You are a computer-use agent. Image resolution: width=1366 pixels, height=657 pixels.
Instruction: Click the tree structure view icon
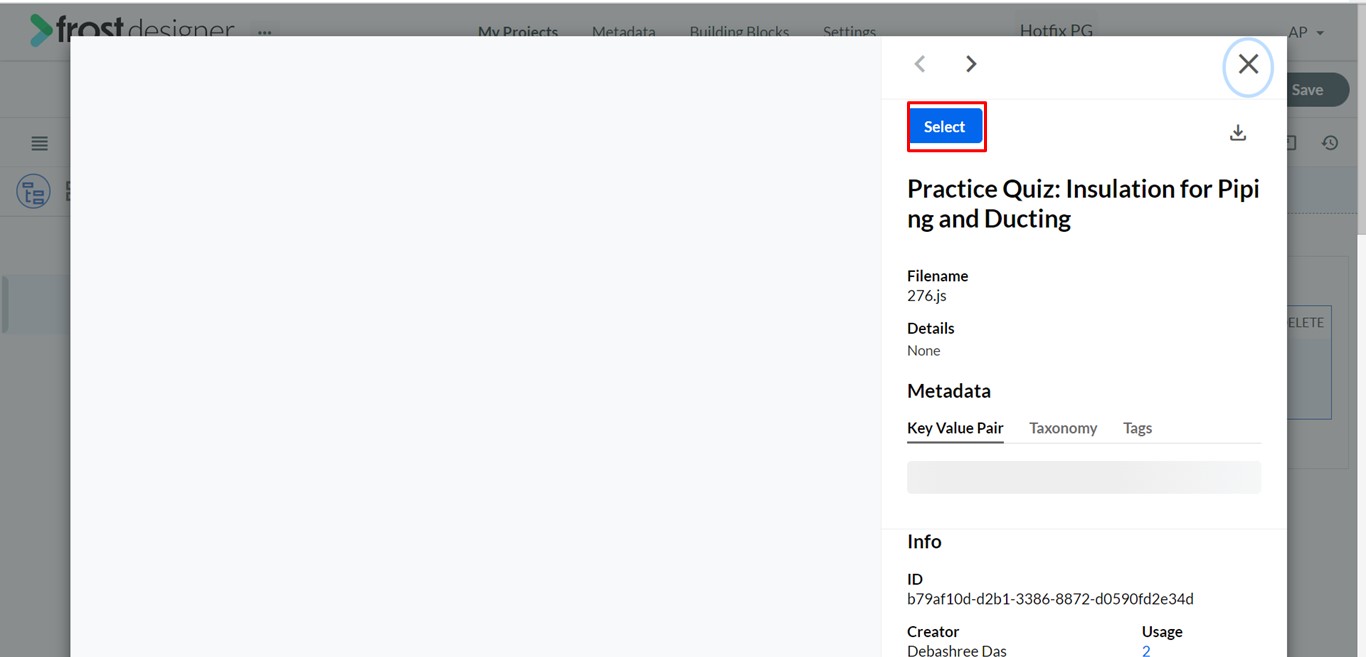click(x=33, y=192)
